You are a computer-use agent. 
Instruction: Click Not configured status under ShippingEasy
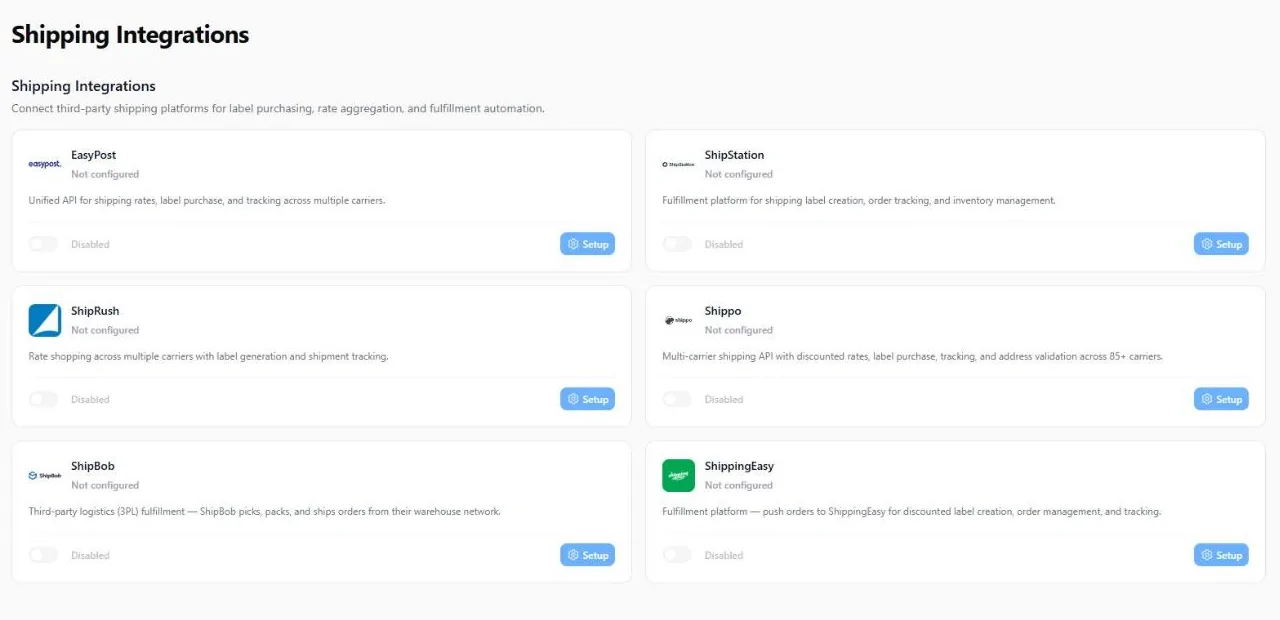(x=739, y=485)
